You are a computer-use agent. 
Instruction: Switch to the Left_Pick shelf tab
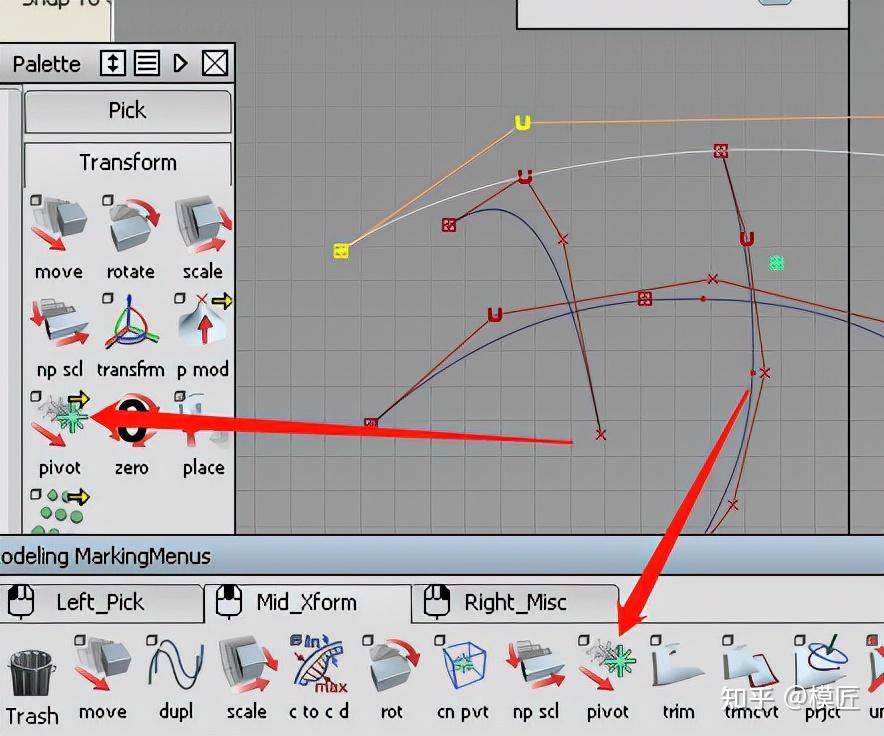pos(101,602)
